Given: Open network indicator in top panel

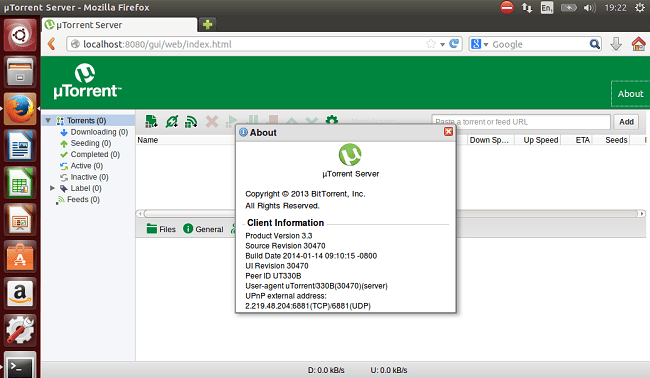Looking at the screenshot, I should [527, 7].
